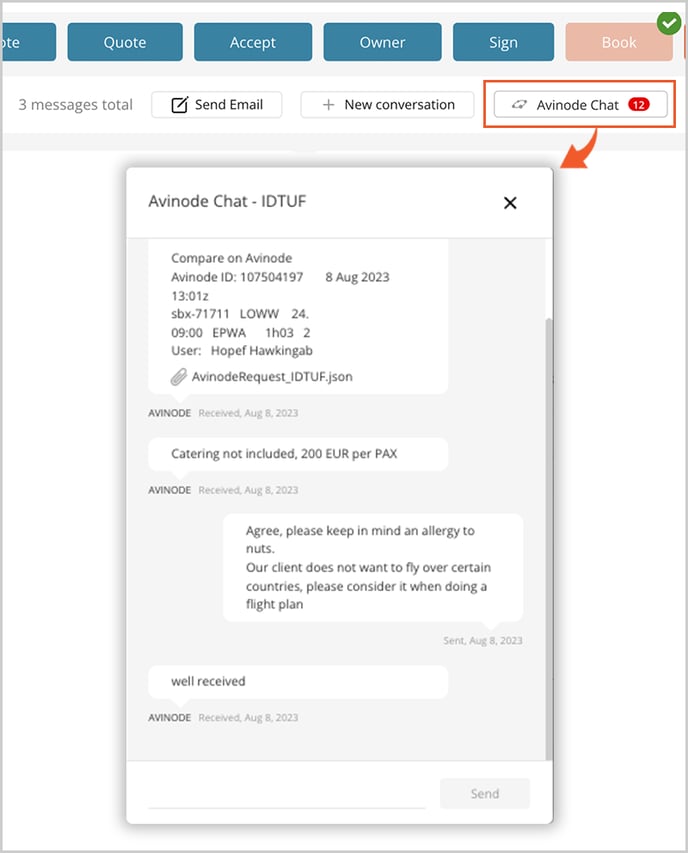
Task: Click the Book stage button
Action: 619,42
